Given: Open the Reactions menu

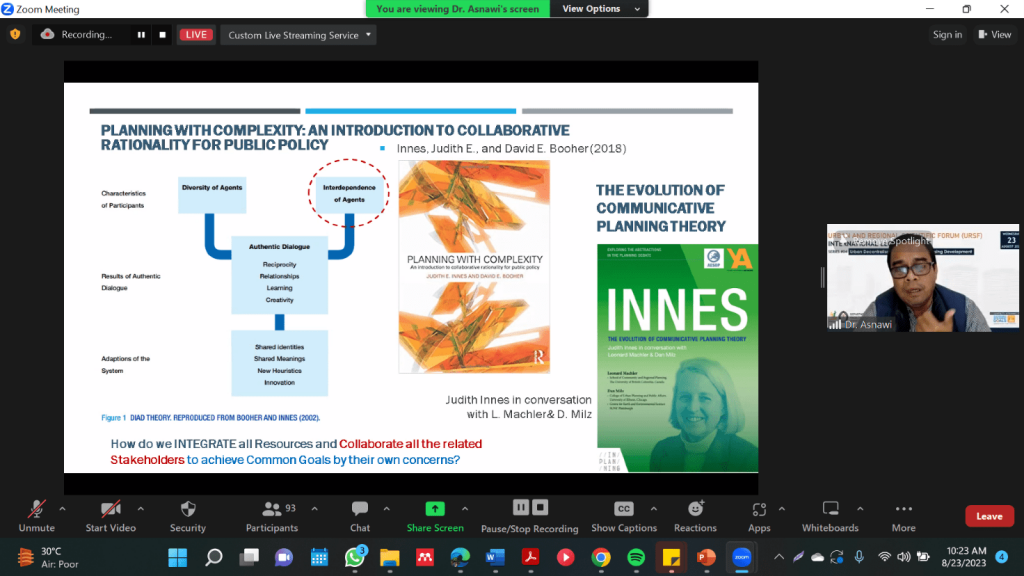Looking at the screenshot, I should pos(695,510).
